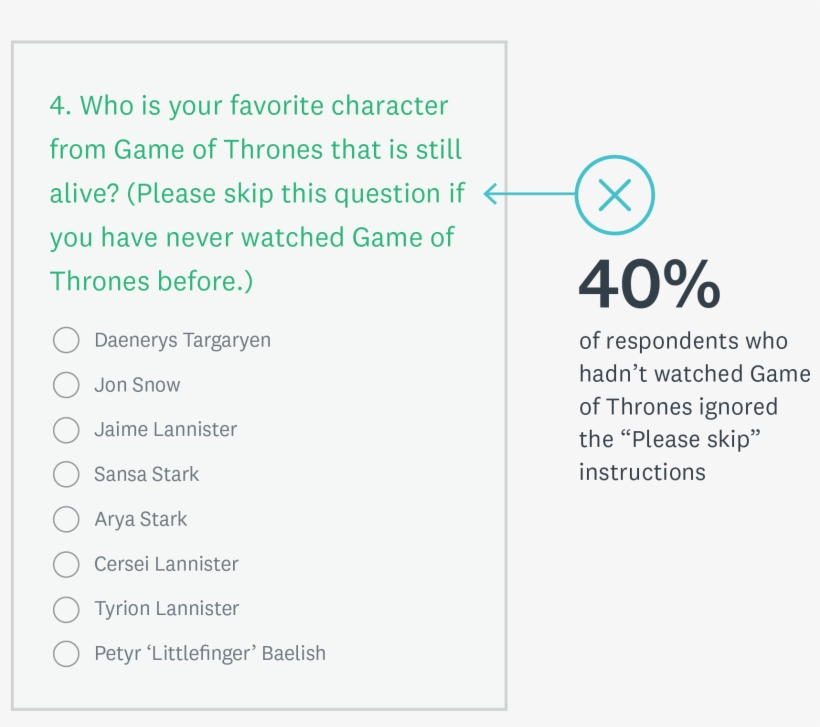Click the large 40% statistic

coord(649,285)
